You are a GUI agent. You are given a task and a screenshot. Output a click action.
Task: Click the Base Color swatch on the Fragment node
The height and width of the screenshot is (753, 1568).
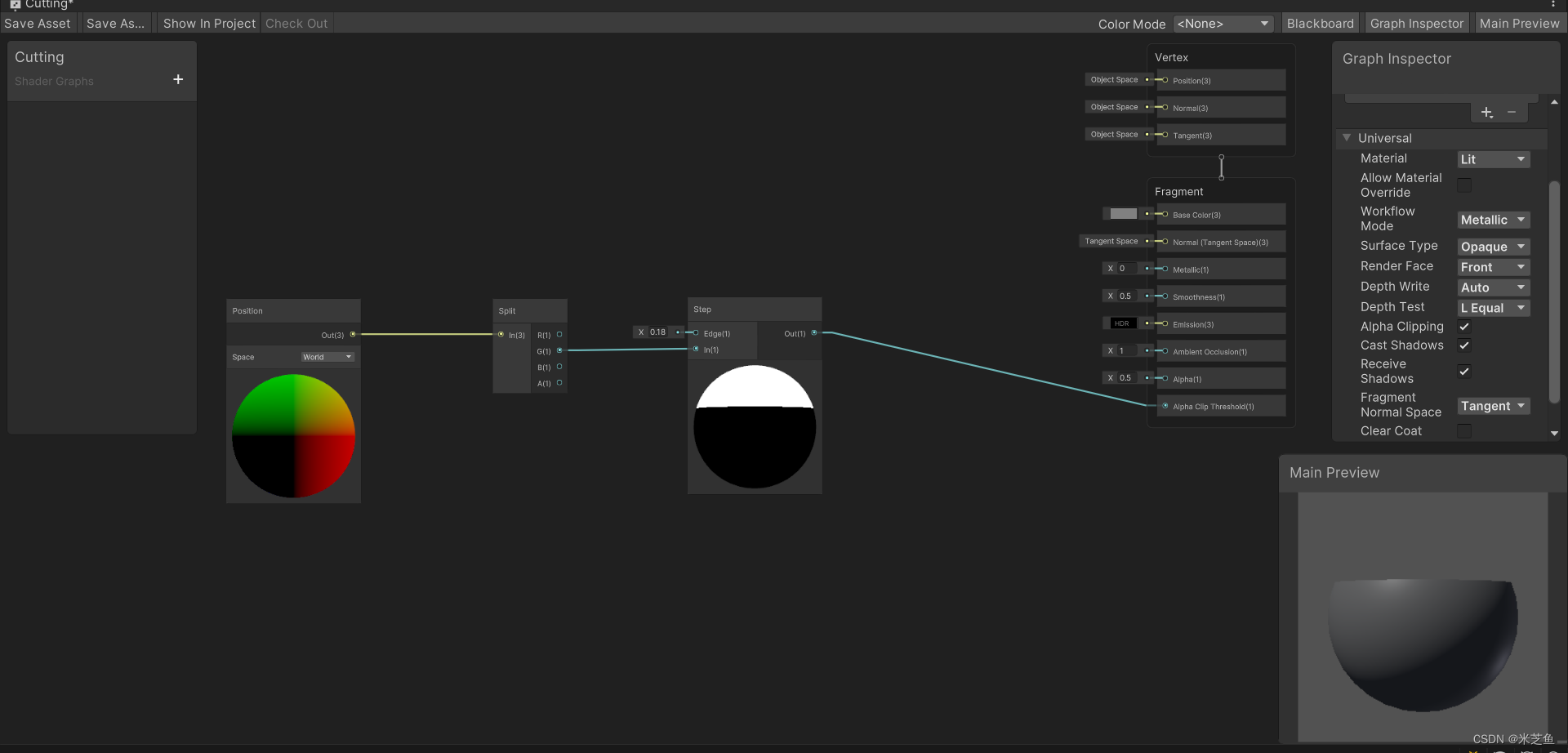pos(1122,213)
